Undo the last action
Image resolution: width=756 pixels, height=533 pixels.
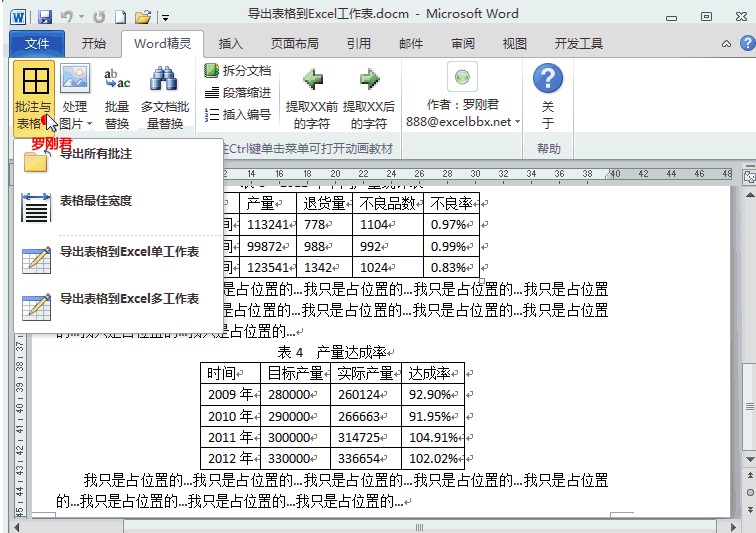click(67, 17)
